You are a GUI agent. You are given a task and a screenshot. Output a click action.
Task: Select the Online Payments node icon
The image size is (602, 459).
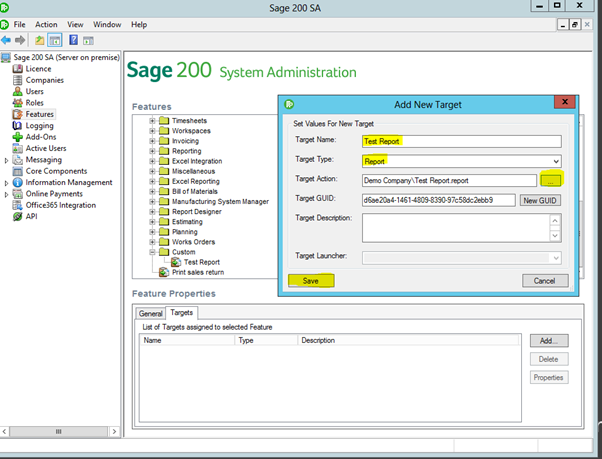[x=17, y=194]
